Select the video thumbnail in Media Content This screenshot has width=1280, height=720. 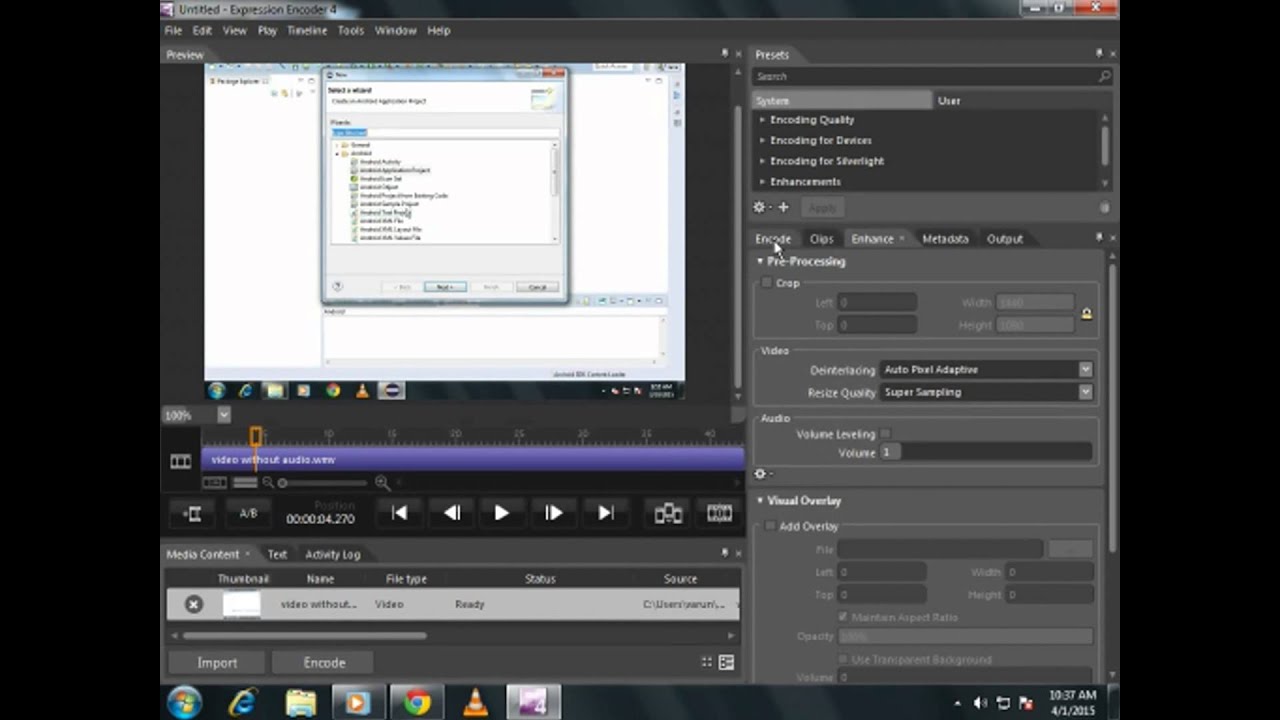[x=241, y=604]
